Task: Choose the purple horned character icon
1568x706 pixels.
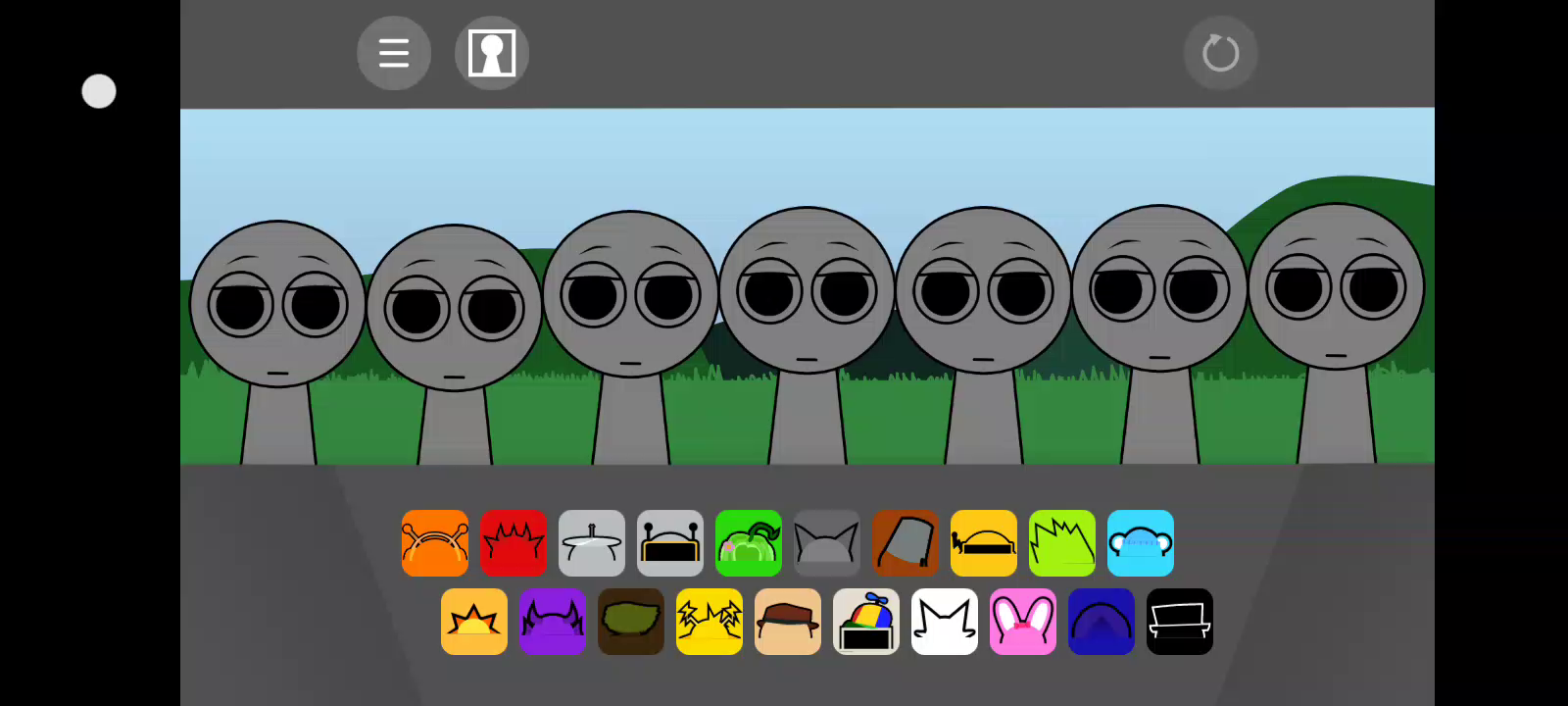Action: click(x=553, y=622)
